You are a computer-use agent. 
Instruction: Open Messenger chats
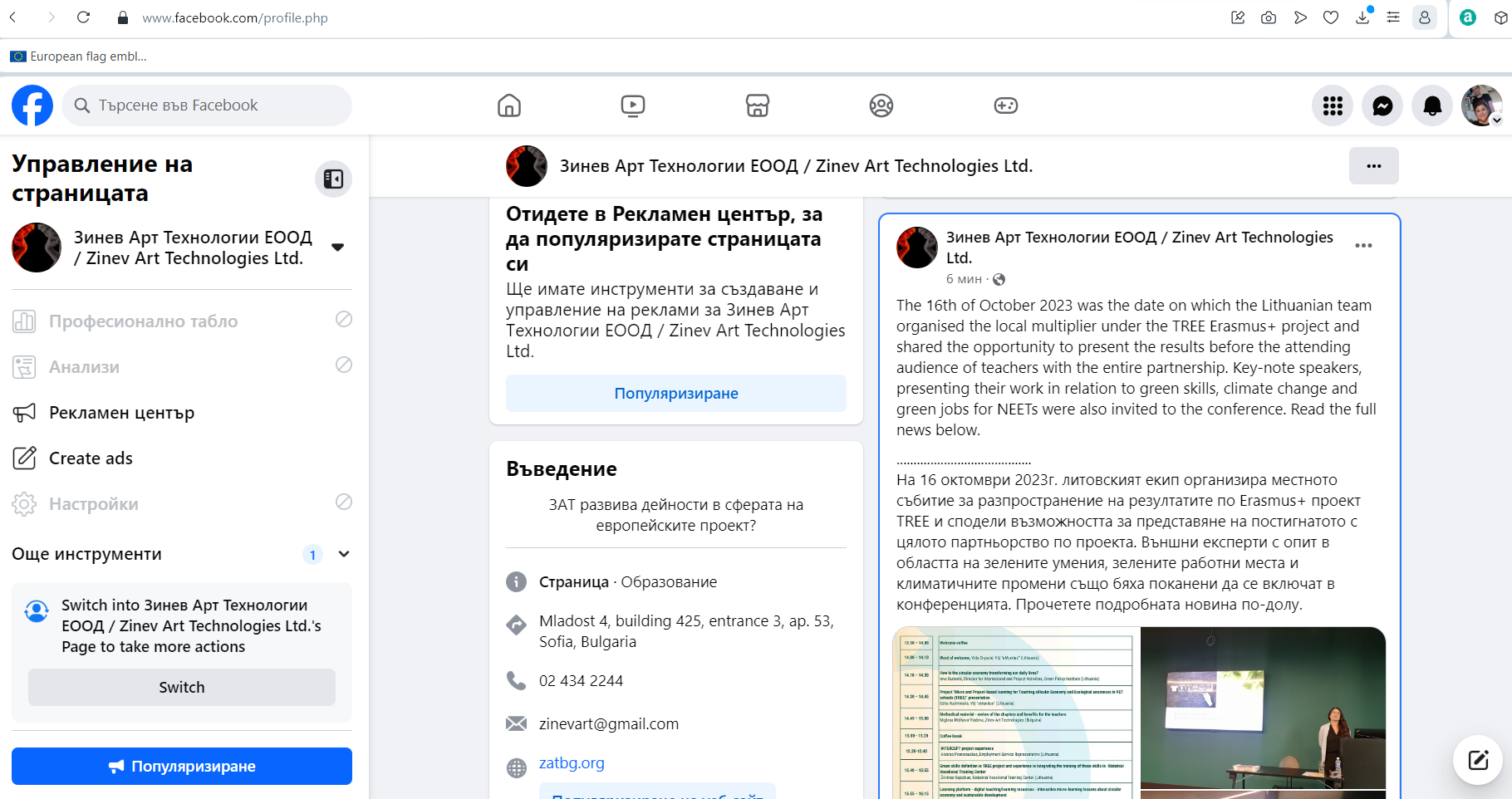(x=1382, y=105)
